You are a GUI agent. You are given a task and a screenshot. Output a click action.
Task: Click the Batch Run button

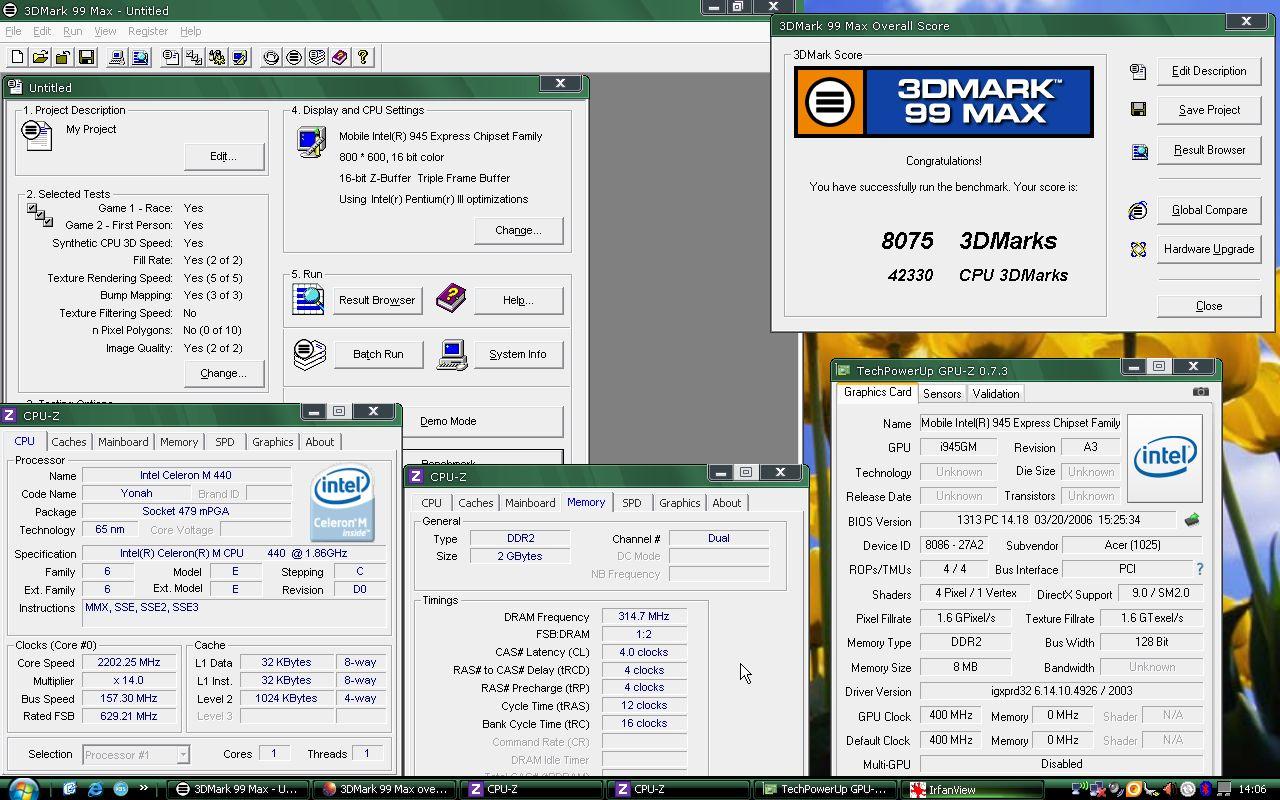point(377,354)
